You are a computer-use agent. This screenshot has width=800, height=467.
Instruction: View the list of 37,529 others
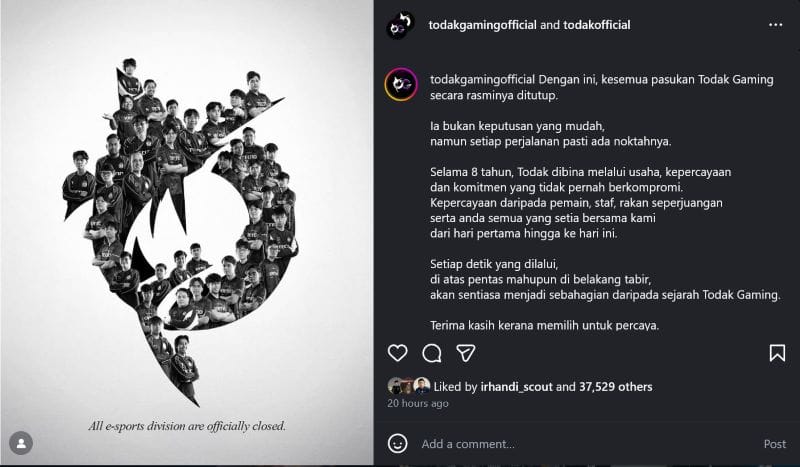(617, 387)
